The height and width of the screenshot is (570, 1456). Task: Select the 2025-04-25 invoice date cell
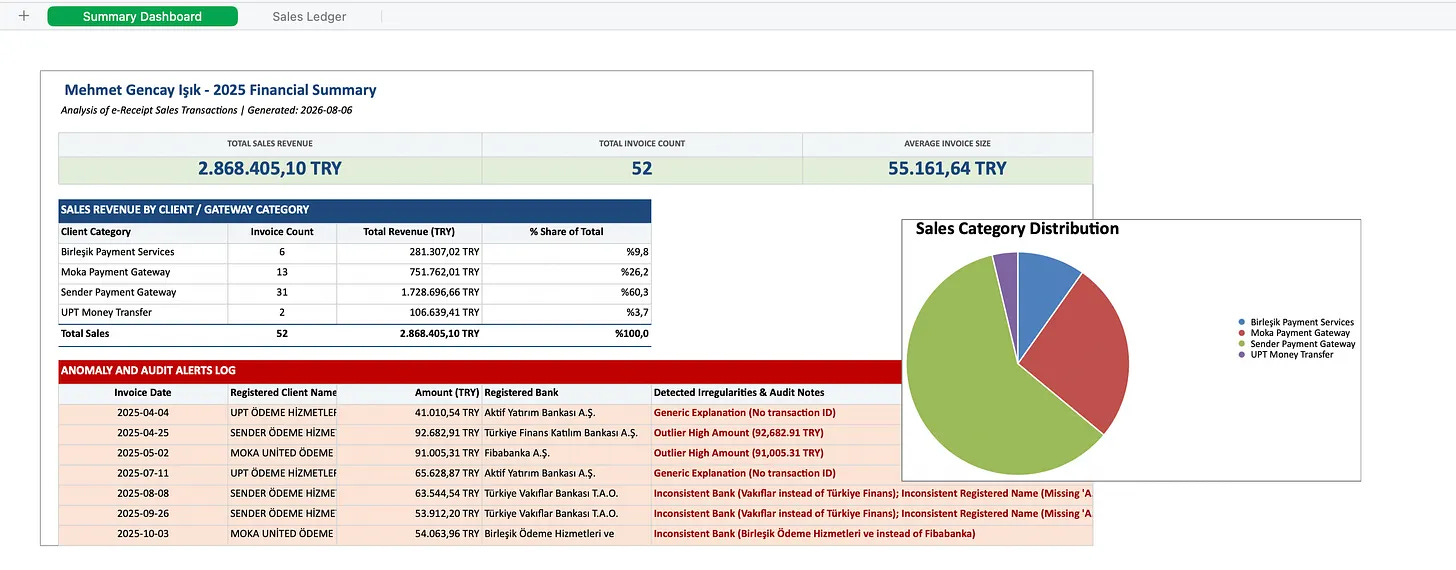[143, 433]
